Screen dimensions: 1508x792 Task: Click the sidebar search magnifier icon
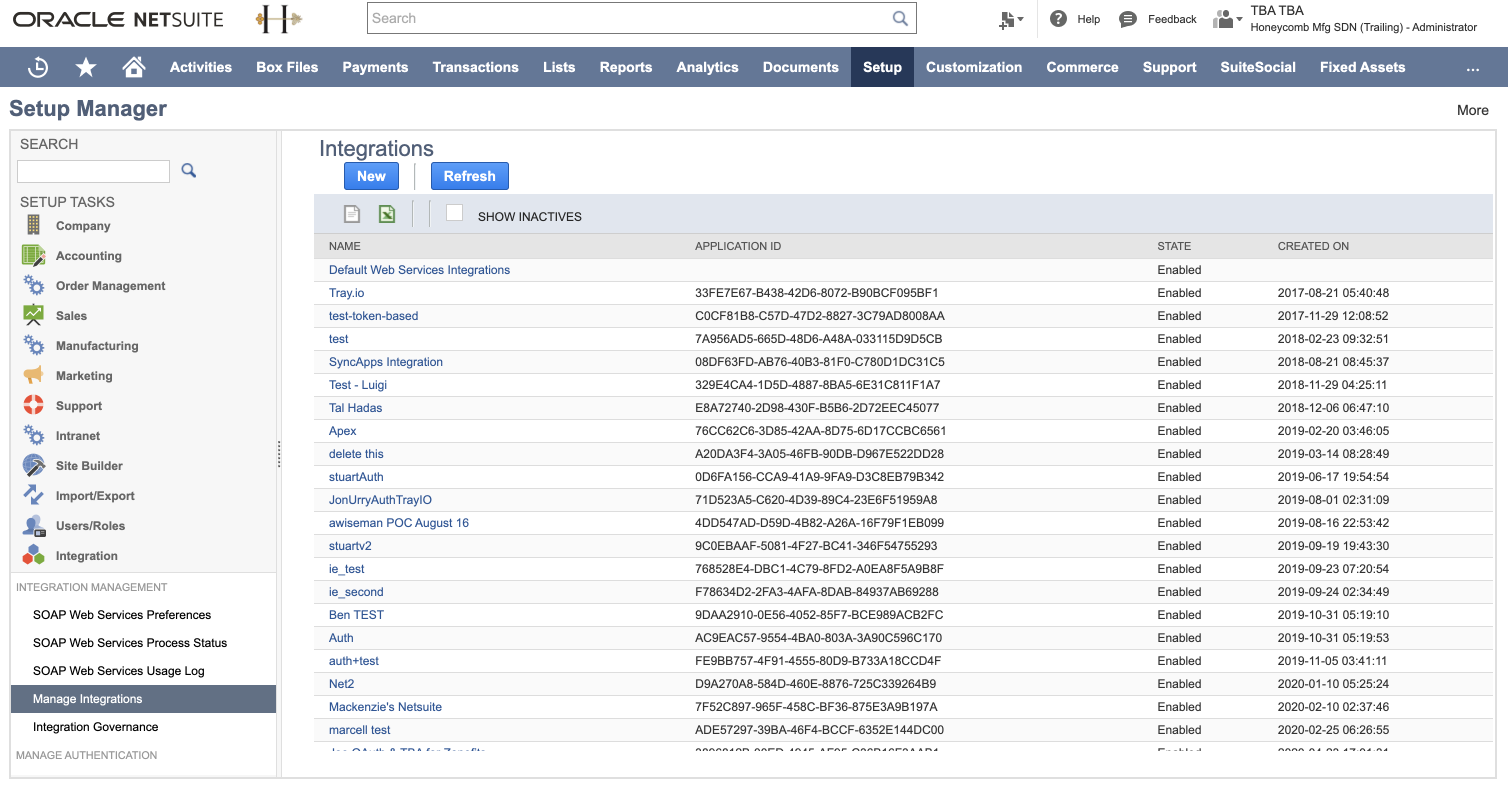(188, 171)
